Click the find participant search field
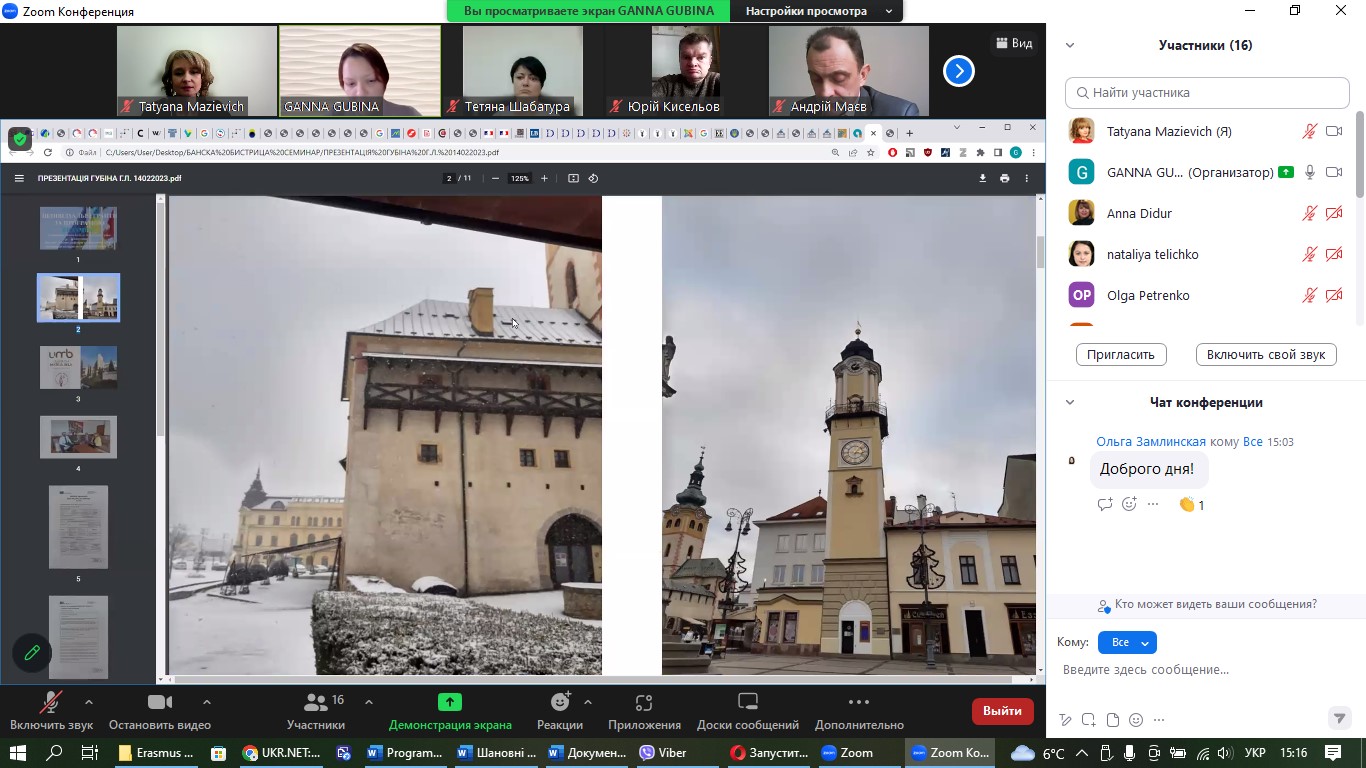Screen dimensions: 1366x768 pos(1207,93)
